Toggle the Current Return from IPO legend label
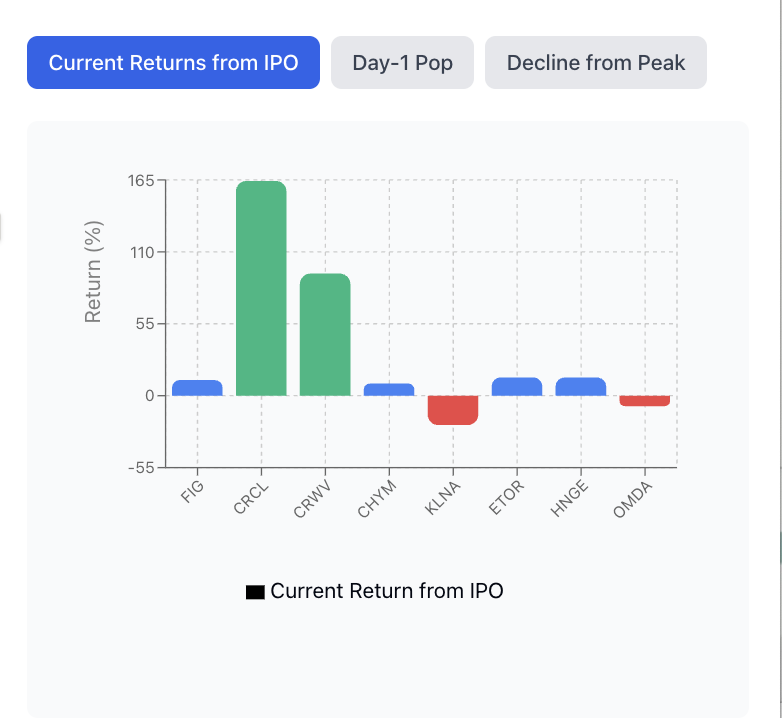This screenshot has height=718, width=782. (x=387, y=591)
